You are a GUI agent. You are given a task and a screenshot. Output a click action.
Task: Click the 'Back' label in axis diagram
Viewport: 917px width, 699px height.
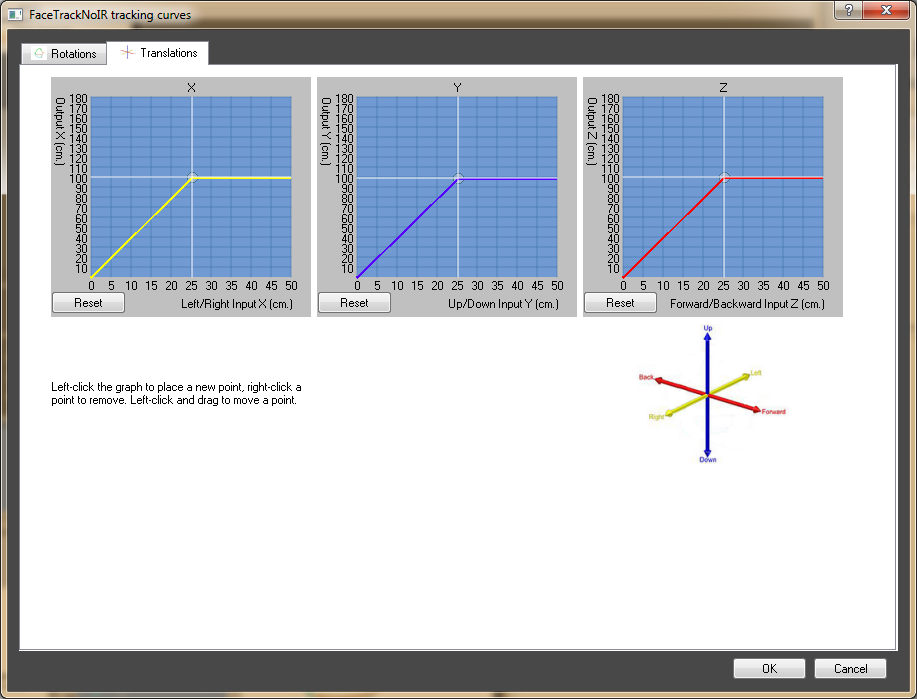(646, 377)
